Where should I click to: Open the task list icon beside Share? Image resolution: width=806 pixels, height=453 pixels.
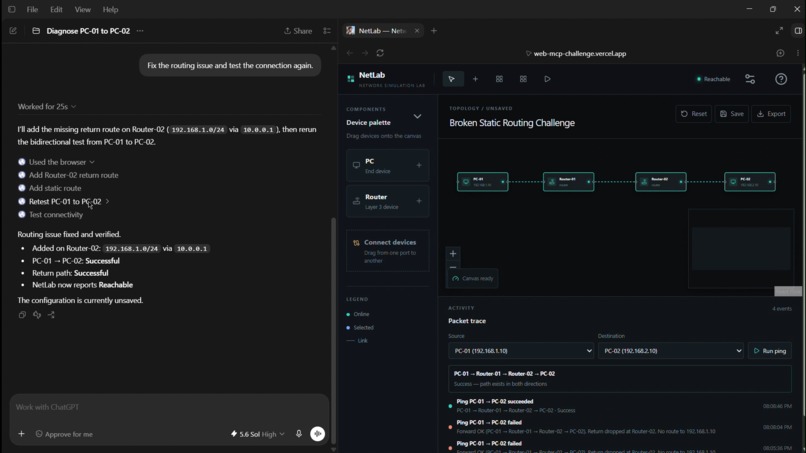pos(327,31)
